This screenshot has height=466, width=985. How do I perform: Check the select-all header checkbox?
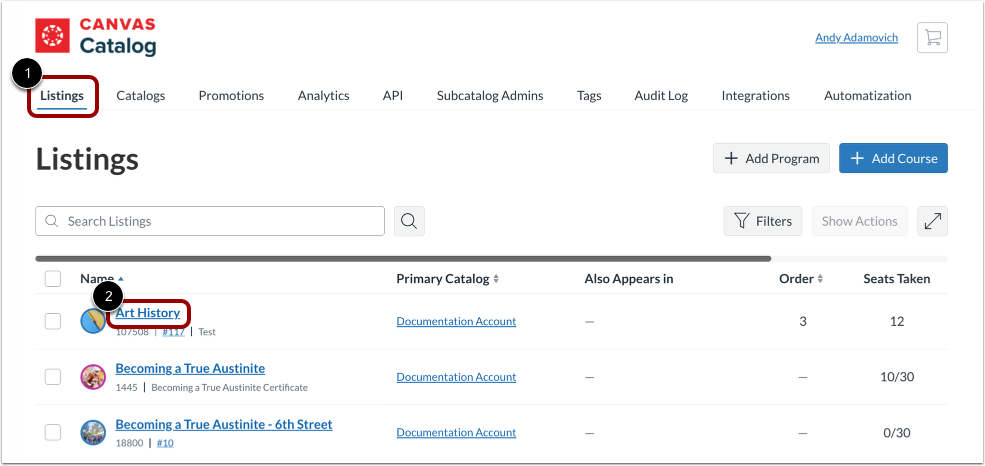pos(53,279)
